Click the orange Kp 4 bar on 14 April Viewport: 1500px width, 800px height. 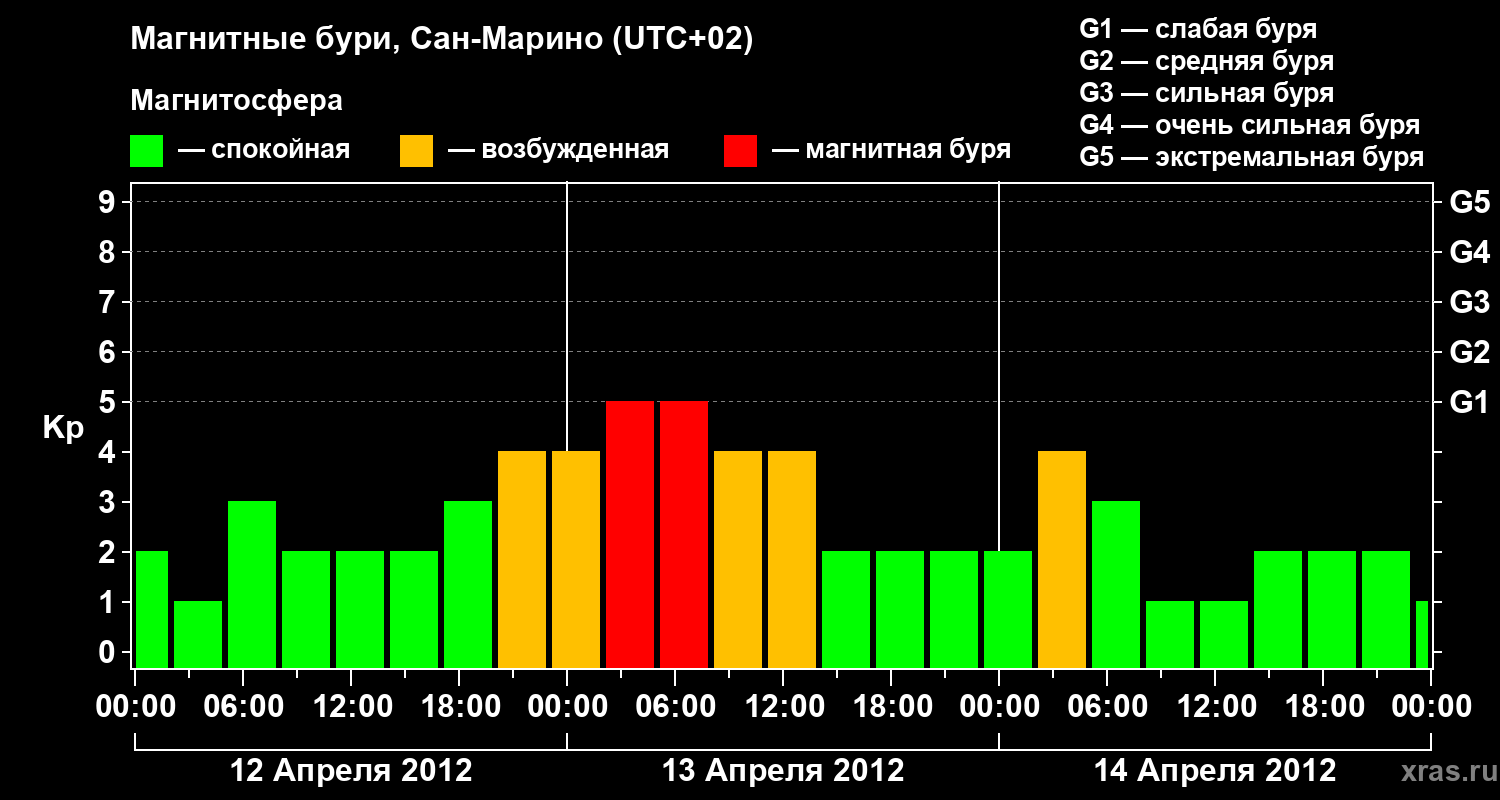pyautogui.click(x=1062, y=559)
